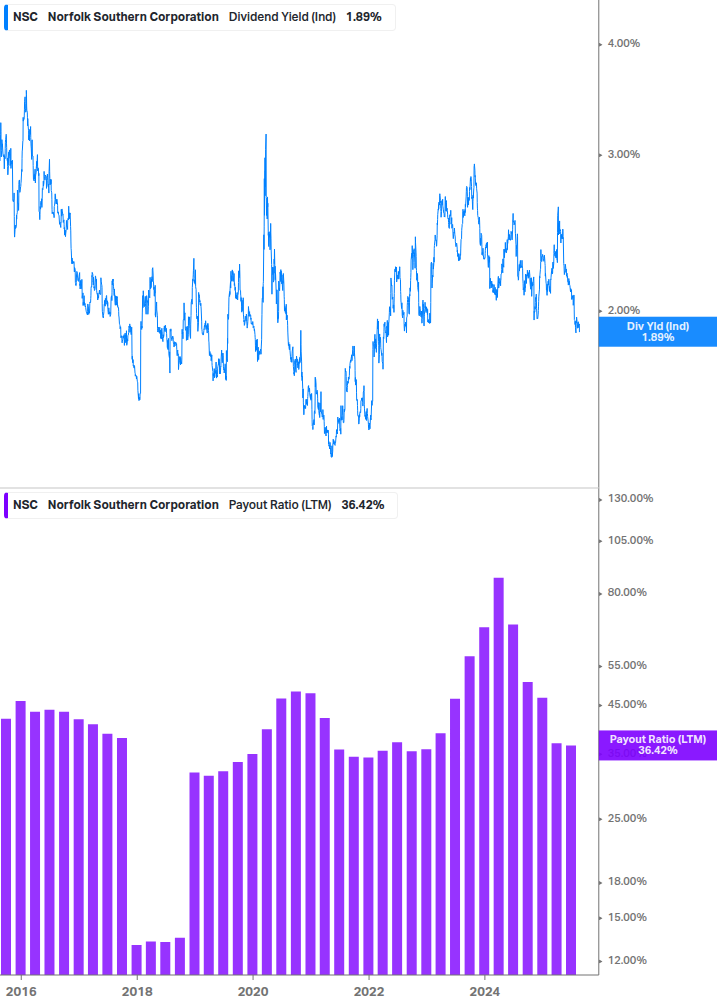
Task: Click the 12.00% payout axis label
Action: click(627, 960)
